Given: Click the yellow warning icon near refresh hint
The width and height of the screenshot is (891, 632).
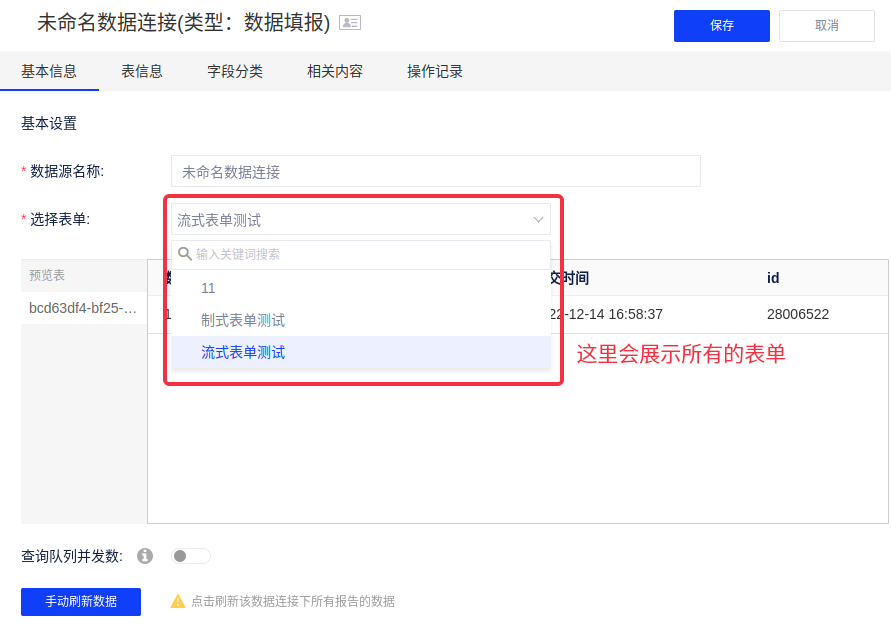Looking at the screenshot, I should 178,601.
